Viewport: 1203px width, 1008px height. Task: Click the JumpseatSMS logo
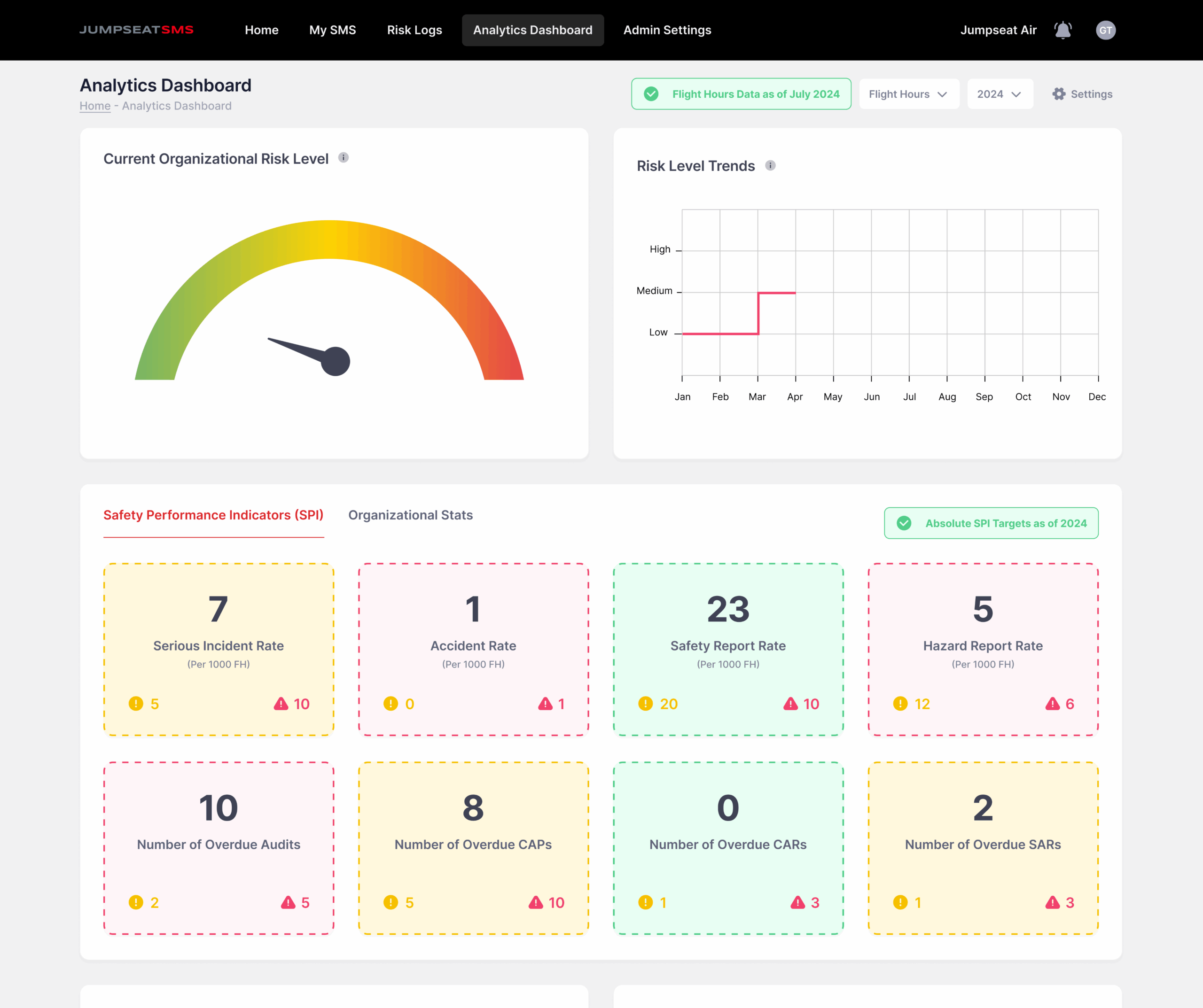point(136,30)
